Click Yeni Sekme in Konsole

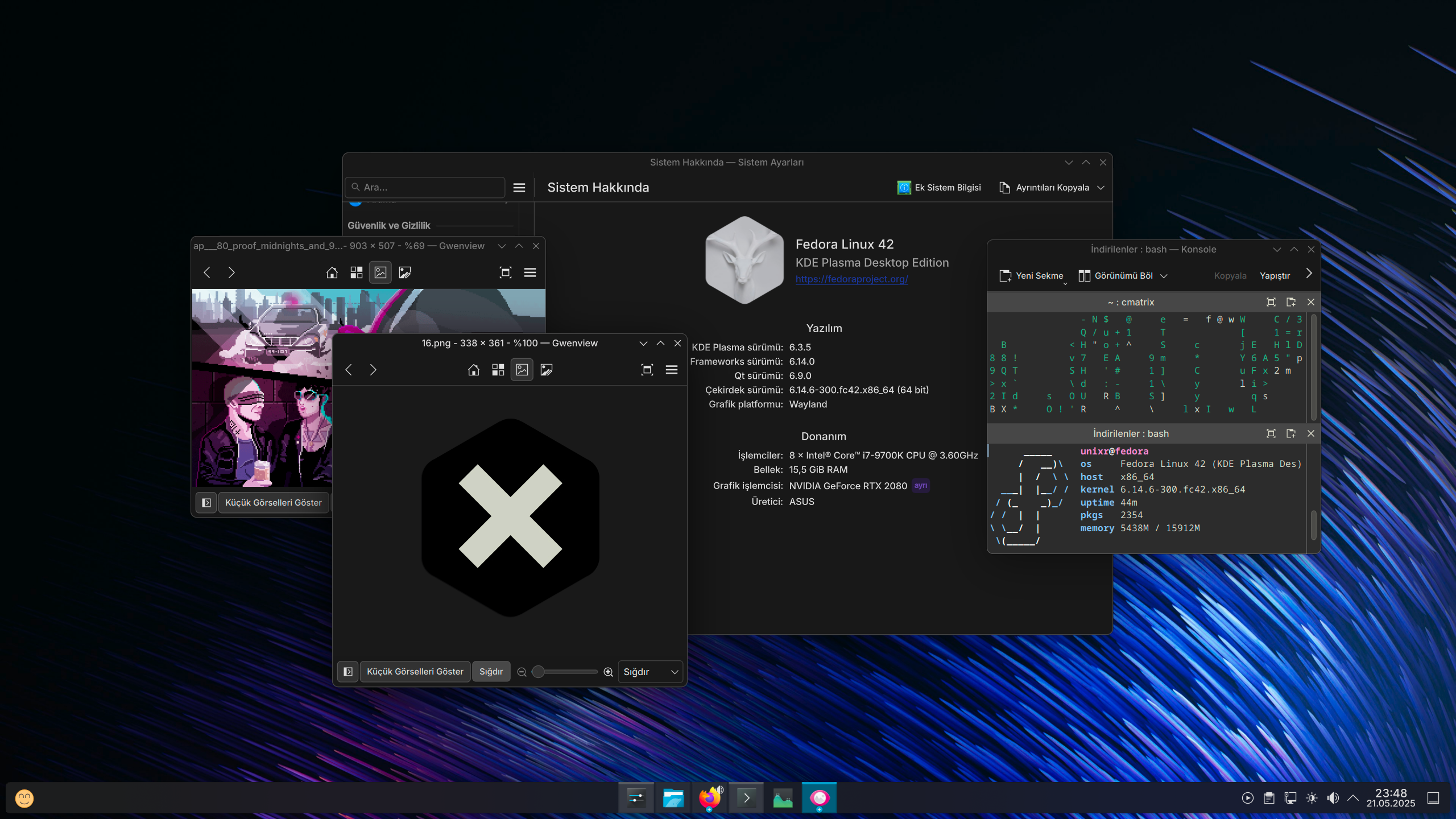1031,276
